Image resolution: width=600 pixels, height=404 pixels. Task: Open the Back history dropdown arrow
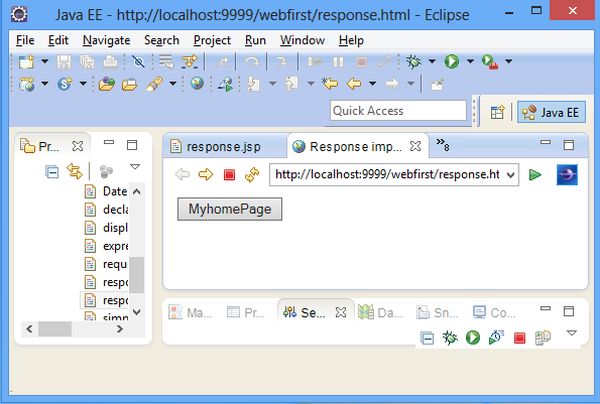372,83
